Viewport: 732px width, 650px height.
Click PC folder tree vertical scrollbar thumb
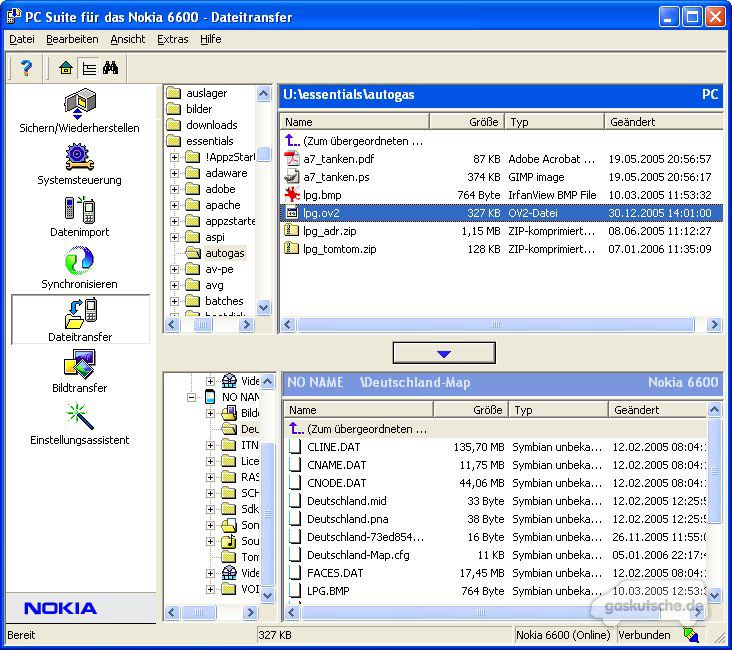pyautogui.click(x=264, y=154)
